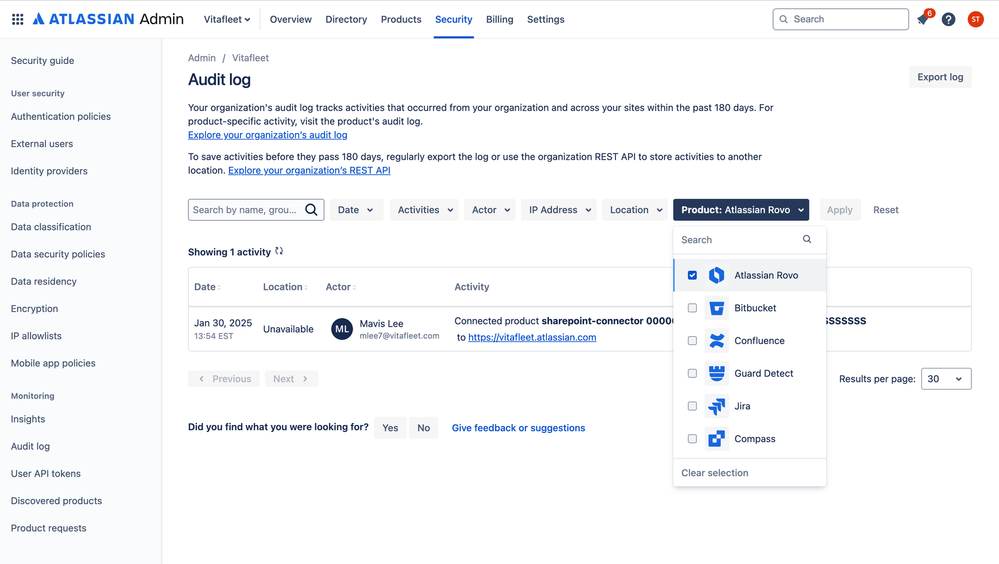Open the Actor filter dropdown
Image resolution: width=999 pixels, height=564 pixels.
click(490, 210)
